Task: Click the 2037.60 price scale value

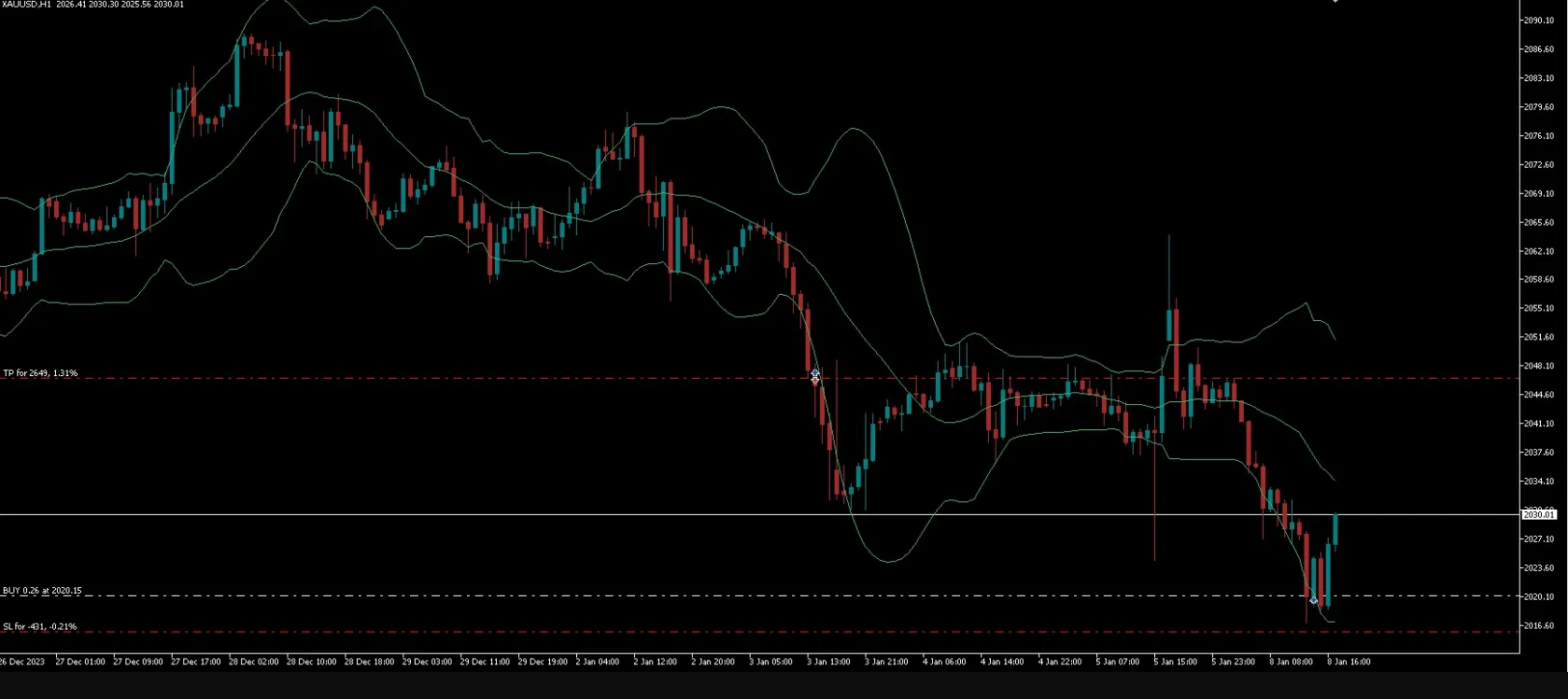Action: 1539,453
